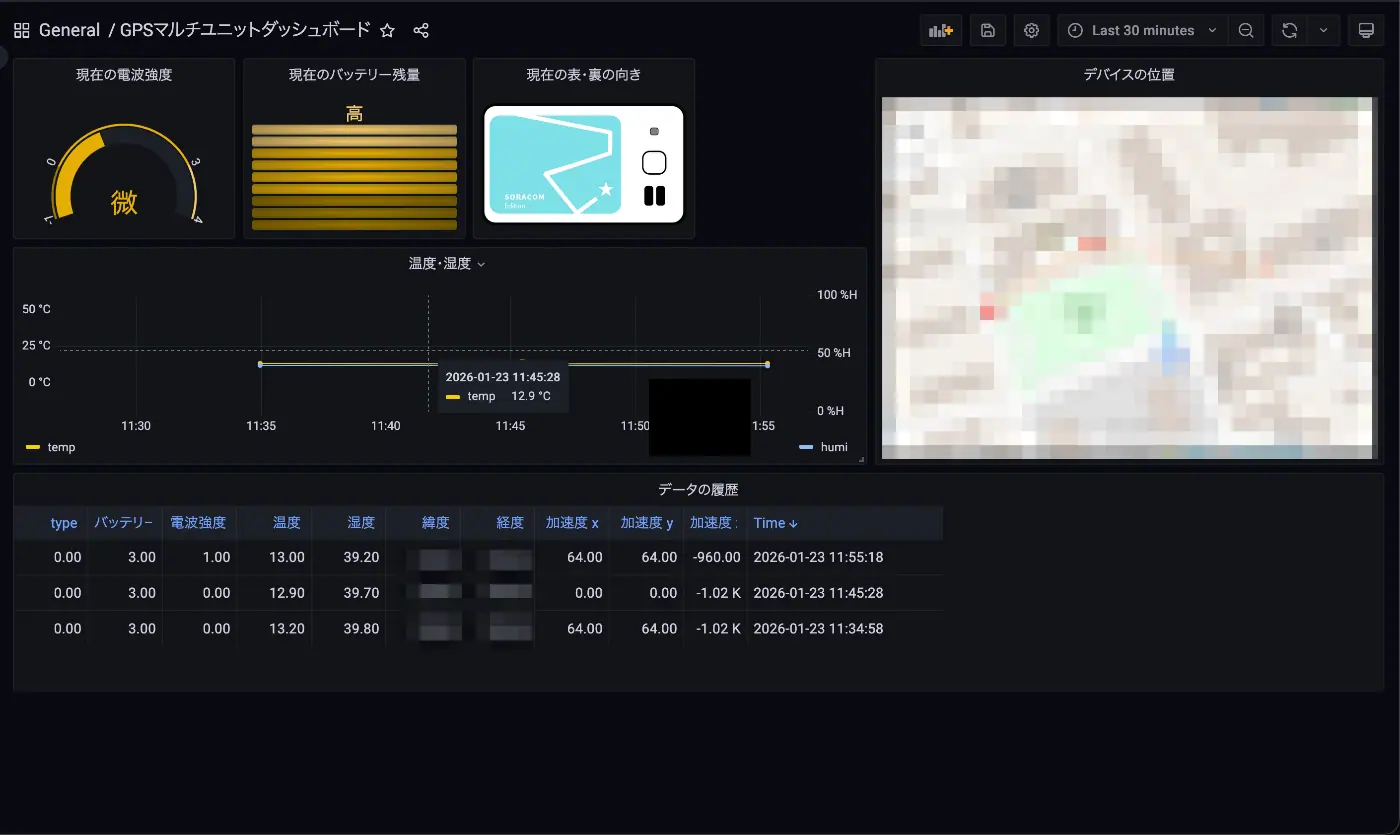Click the share dashboard icon

pos(421,30)
